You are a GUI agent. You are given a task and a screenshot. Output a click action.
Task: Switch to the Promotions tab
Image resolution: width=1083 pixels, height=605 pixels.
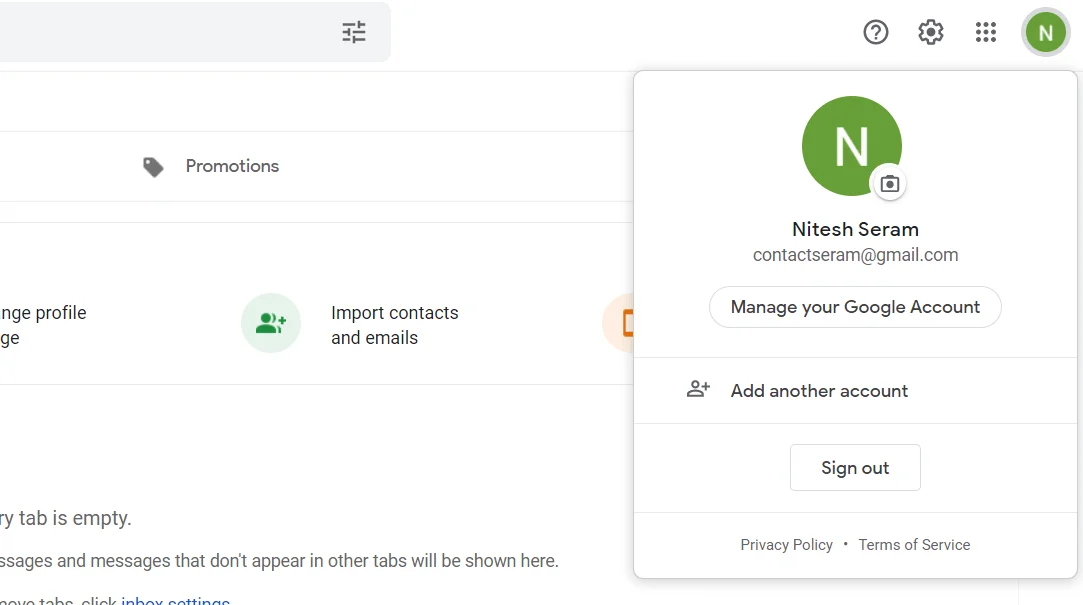coord(232,166)
